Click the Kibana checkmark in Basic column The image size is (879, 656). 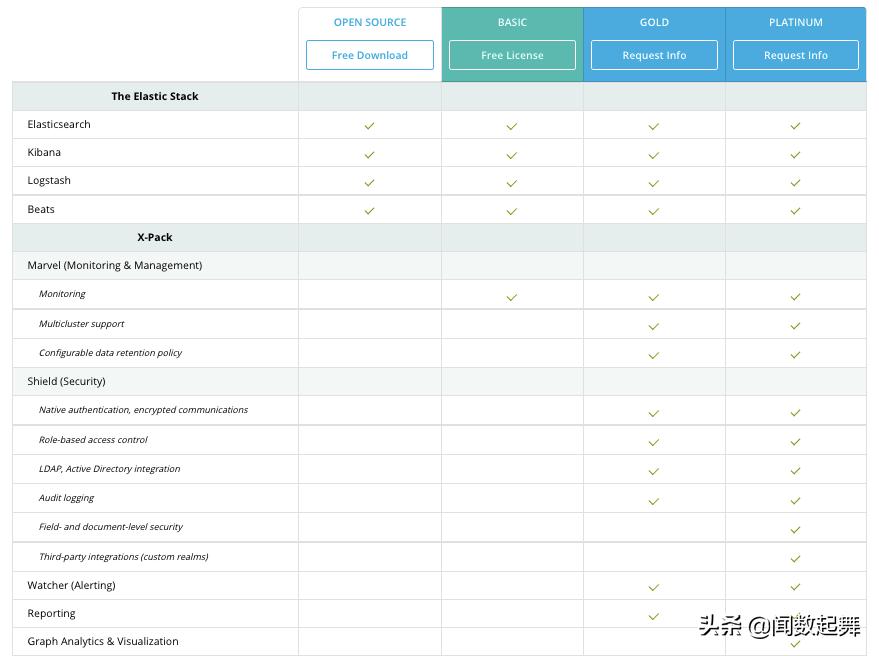point(512,155)
